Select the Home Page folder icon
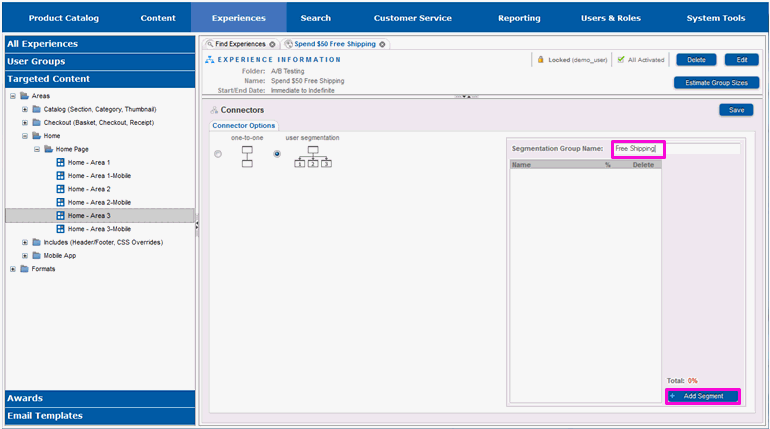Viewport: 770px width, 429px height. [x=48, y=149]
